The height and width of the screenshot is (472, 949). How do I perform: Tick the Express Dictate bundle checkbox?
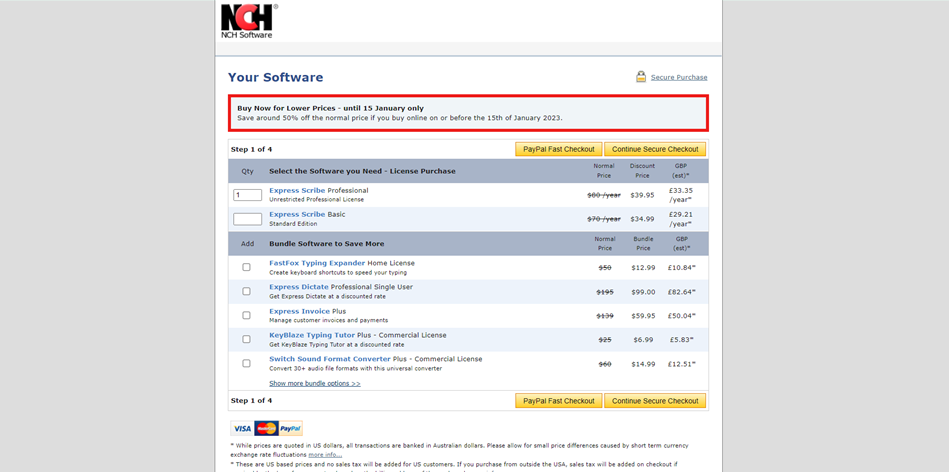tap(246, 291)
